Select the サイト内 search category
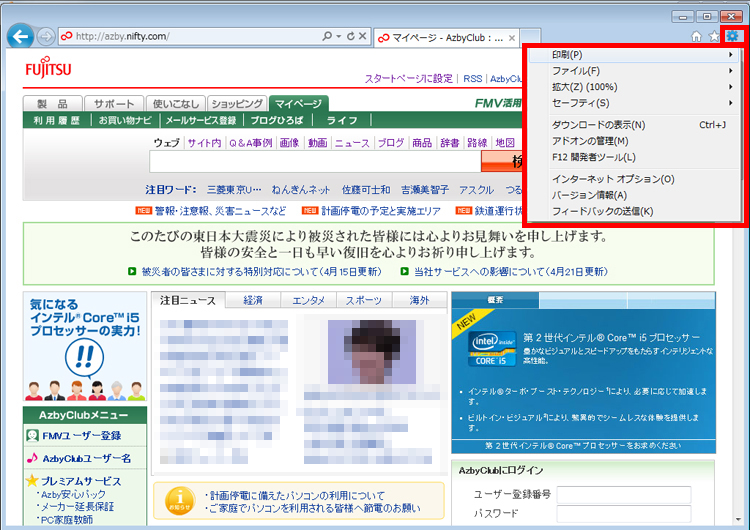Image resolution: width=750 pixels, height=530 pixels. (204, 143)
